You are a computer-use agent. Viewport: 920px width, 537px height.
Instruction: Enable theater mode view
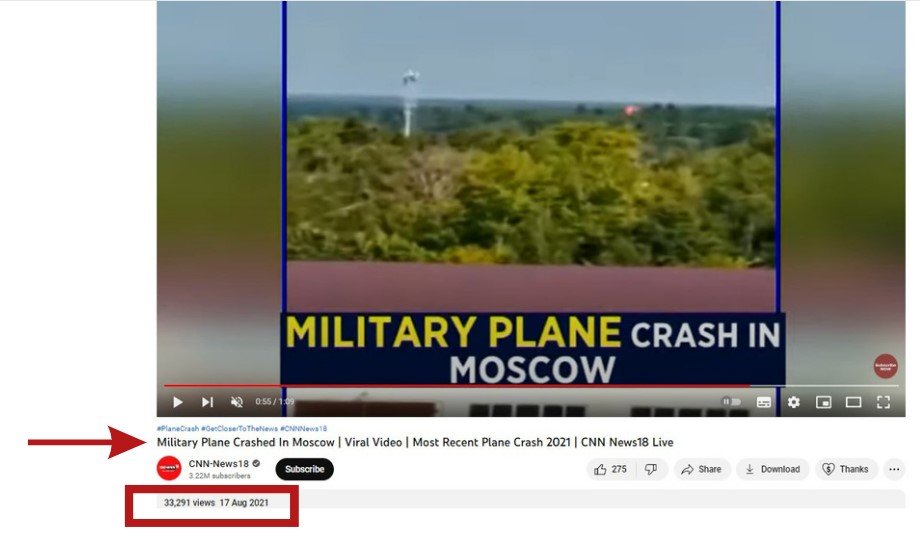click(854, 402)
